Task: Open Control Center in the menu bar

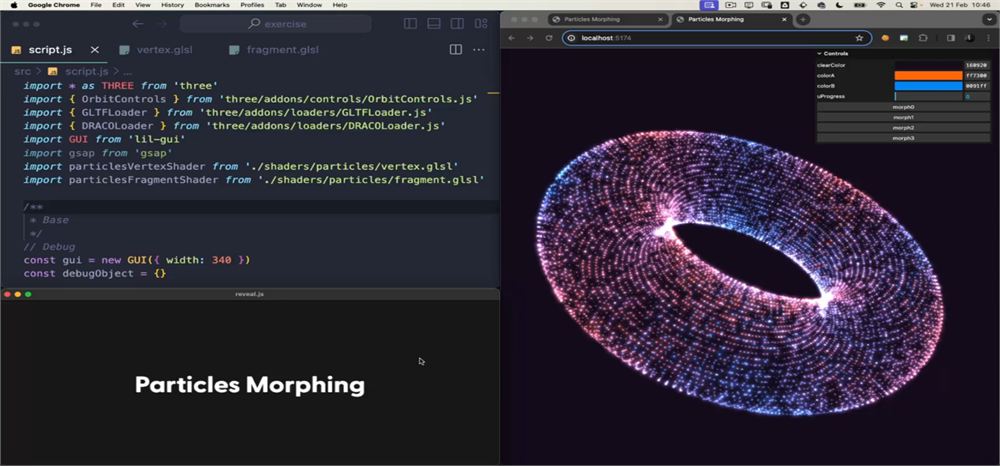Action: pos(914,5)
